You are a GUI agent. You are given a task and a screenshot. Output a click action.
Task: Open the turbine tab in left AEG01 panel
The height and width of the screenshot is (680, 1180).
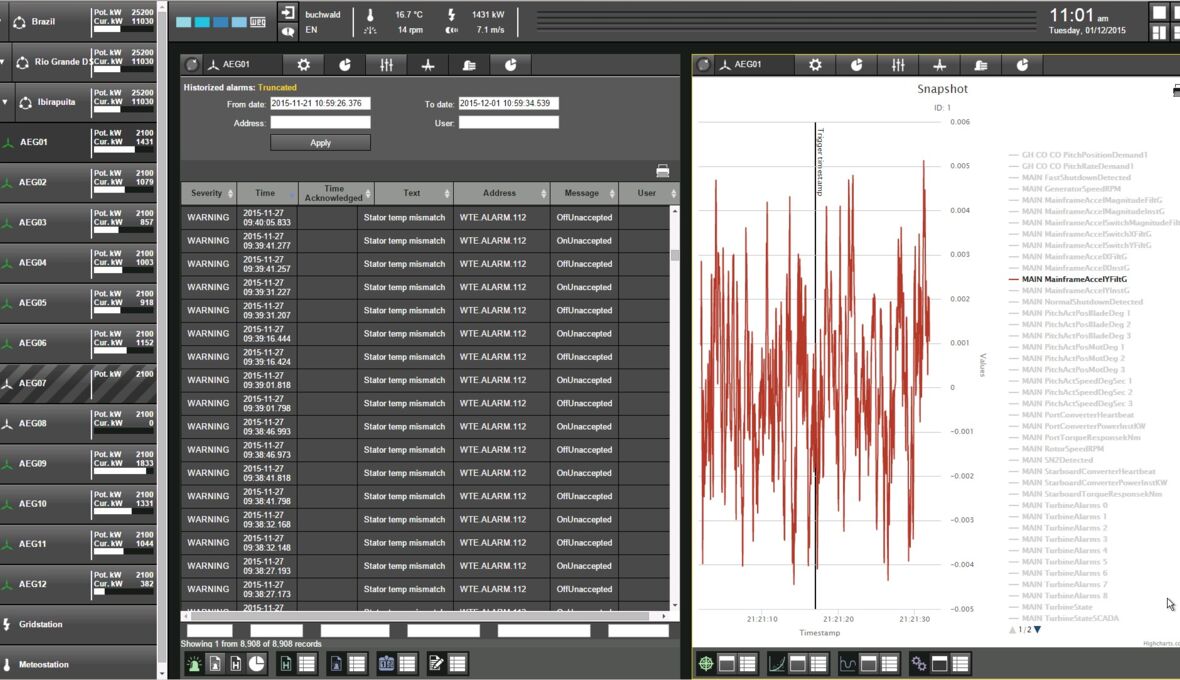point(427,65)
